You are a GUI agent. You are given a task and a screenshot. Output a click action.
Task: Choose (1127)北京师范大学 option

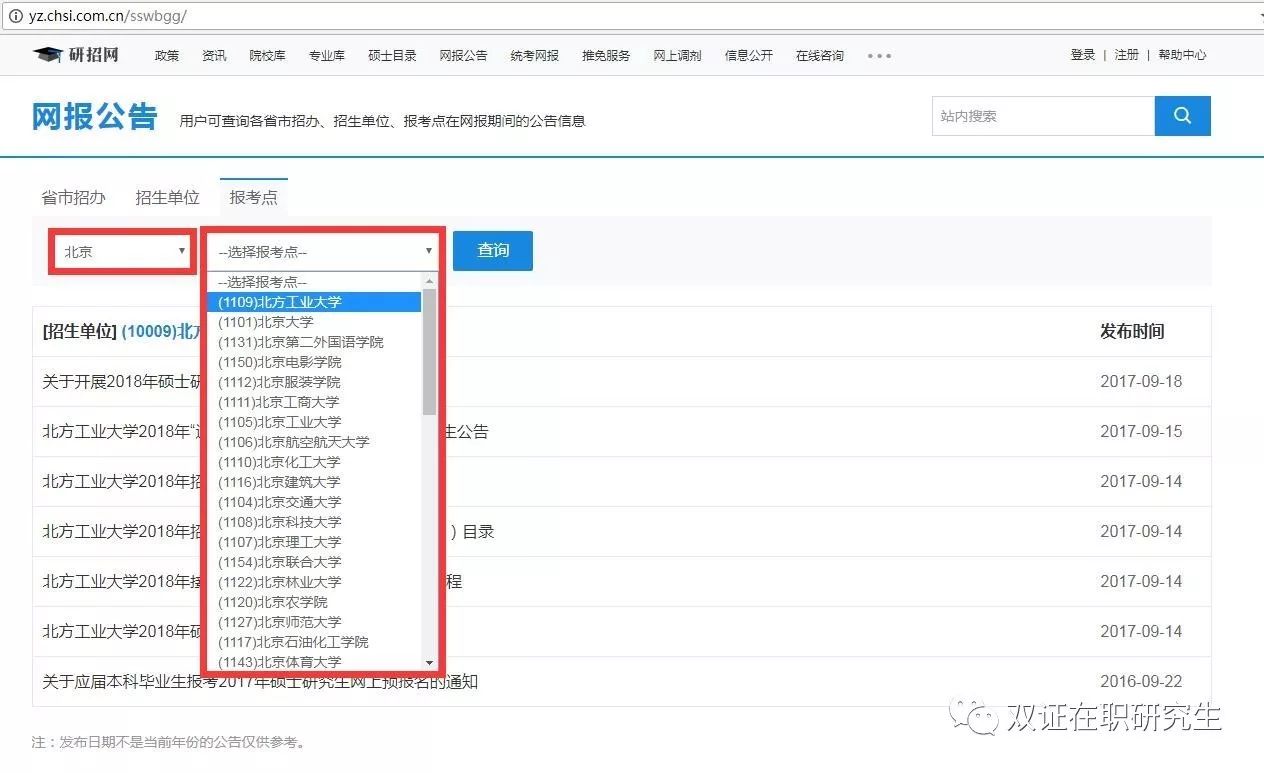[x=279, y=622]
